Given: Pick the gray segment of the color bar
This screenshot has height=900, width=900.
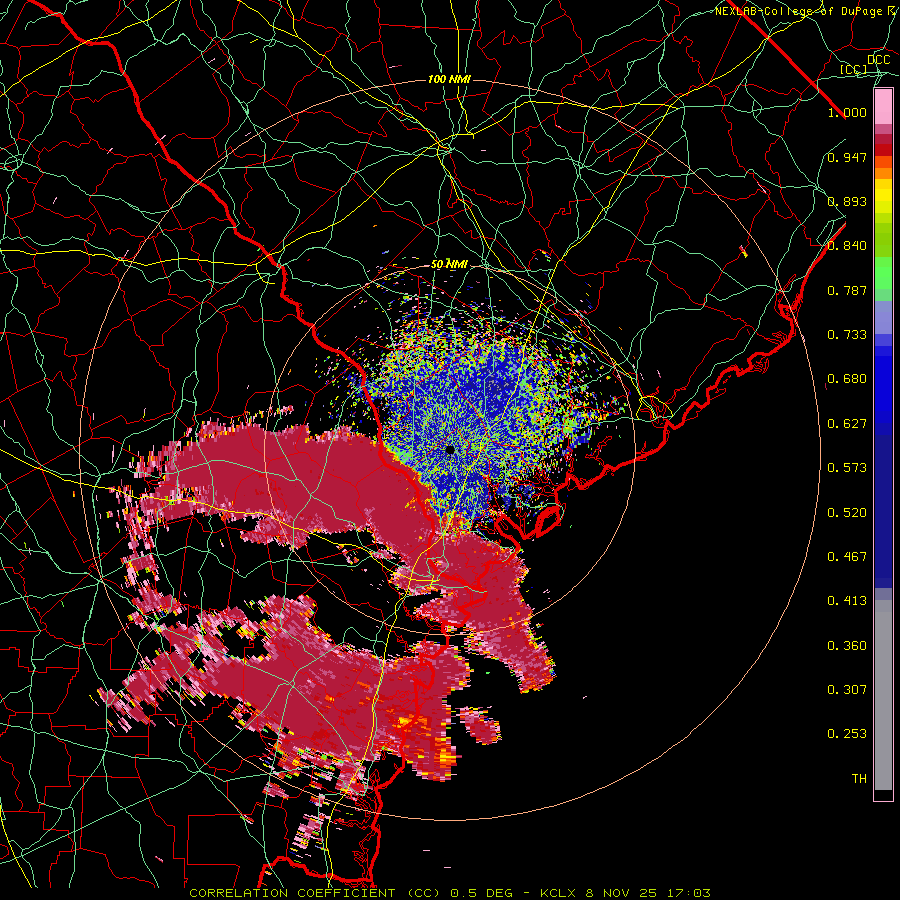Looking at the screenshot, I should (x=883, y=700).
